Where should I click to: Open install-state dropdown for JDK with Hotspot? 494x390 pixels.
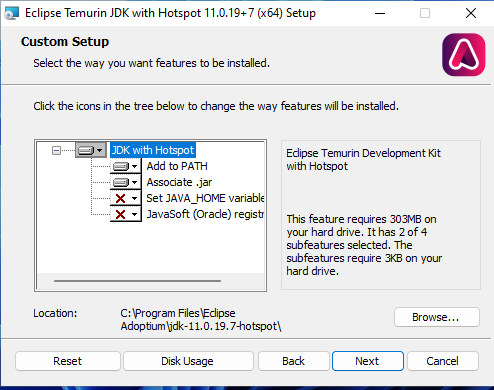(91, 150)
